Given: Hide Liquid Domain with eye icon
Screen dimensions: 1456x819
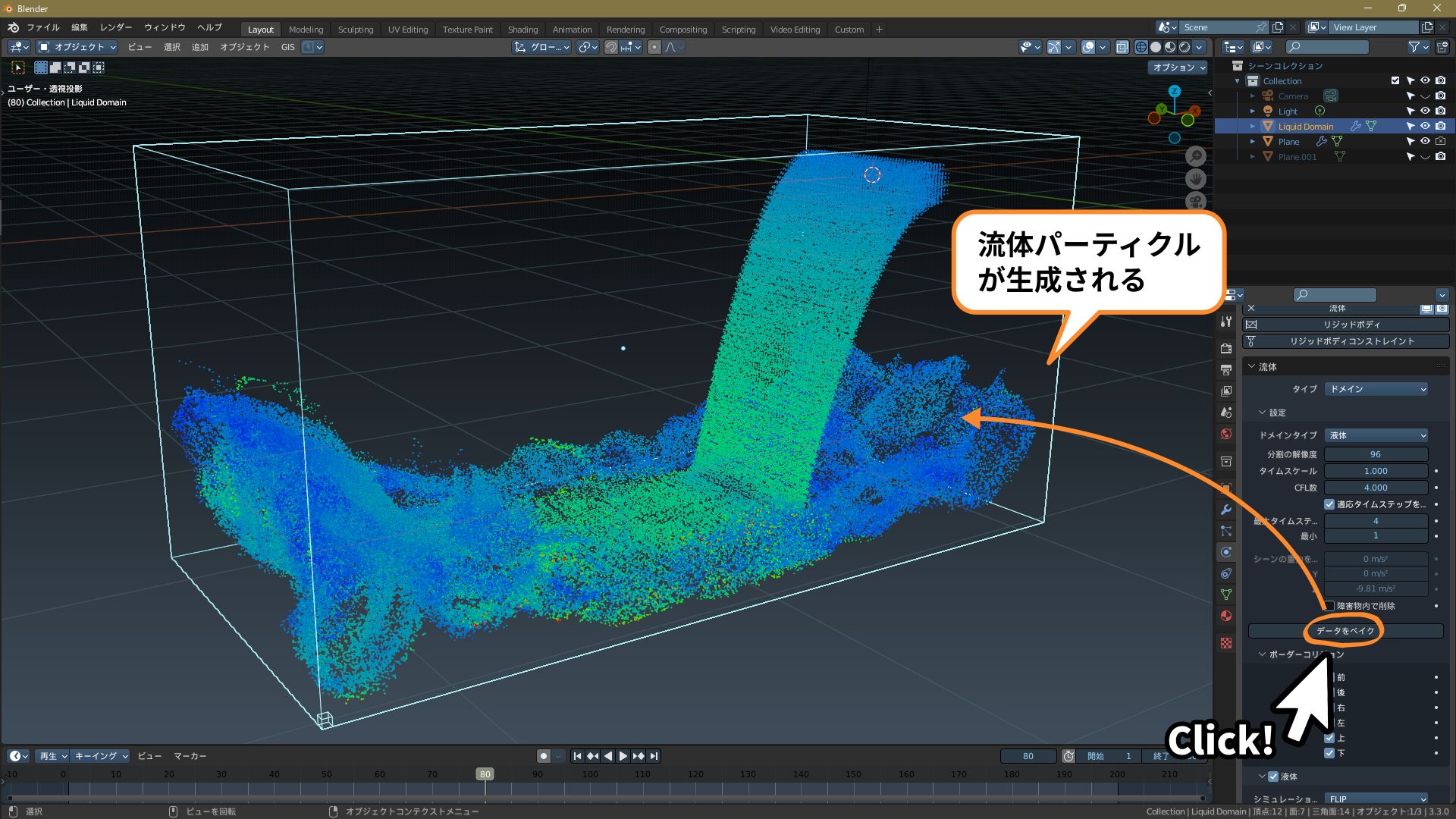Looking at the screenshot, I should pos(1425,127).
